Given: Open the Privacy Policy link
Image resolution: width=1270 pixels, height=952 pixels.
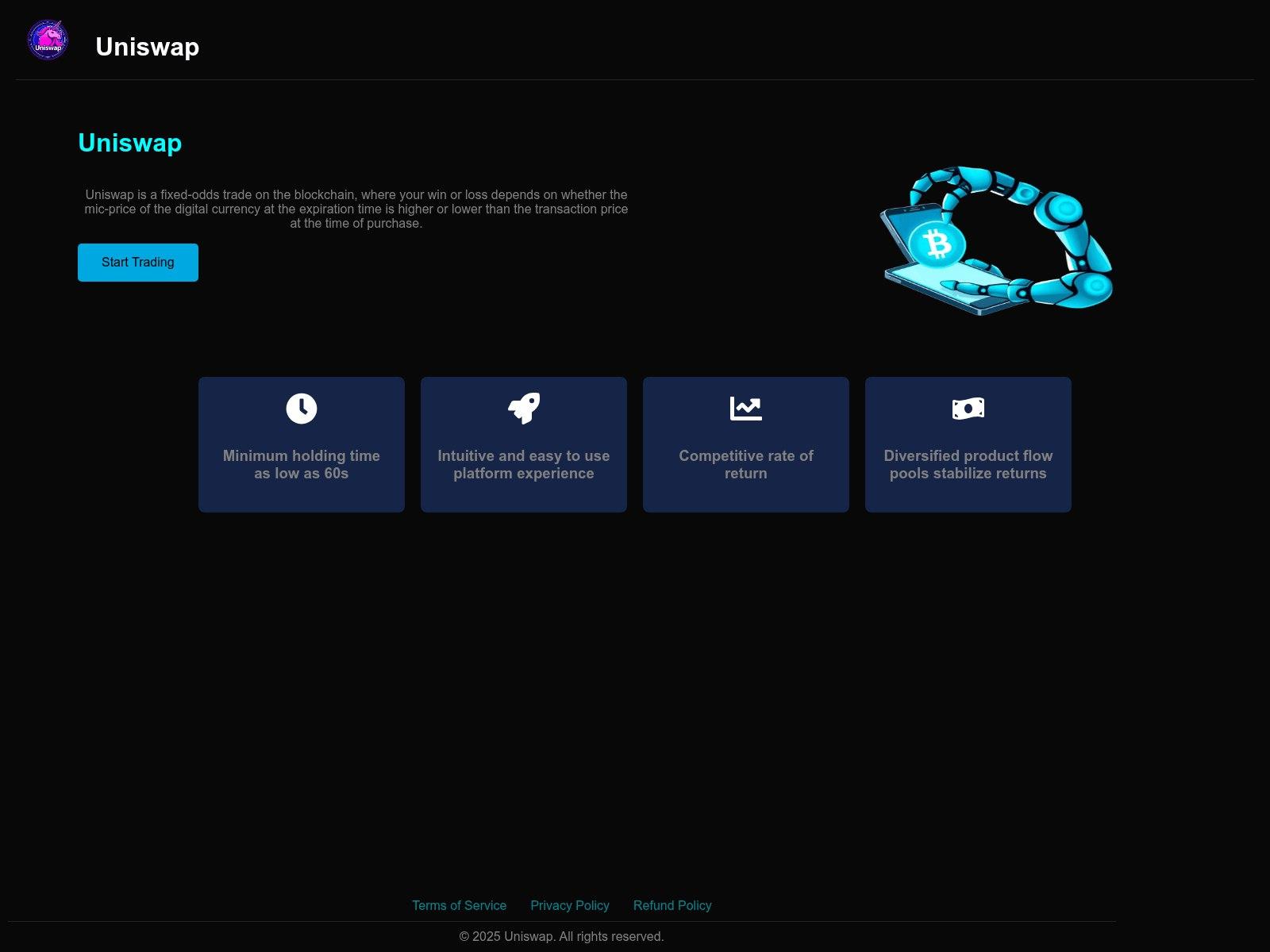Looking at the screenshot, I should coord(570,905).
